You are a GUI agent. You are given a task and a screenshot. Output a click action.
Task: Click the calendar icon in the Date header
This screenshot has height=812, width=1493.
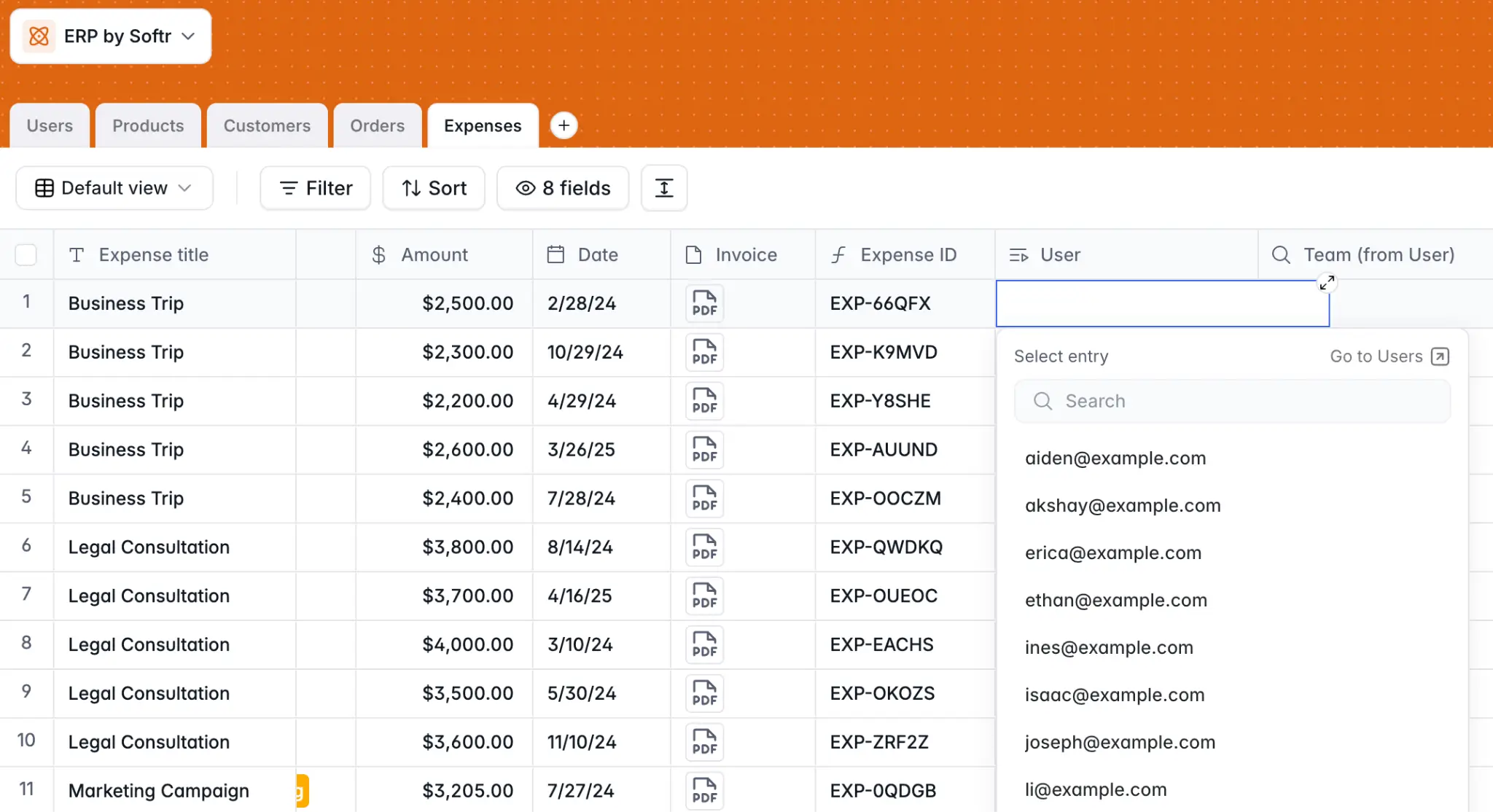[556, 255]
